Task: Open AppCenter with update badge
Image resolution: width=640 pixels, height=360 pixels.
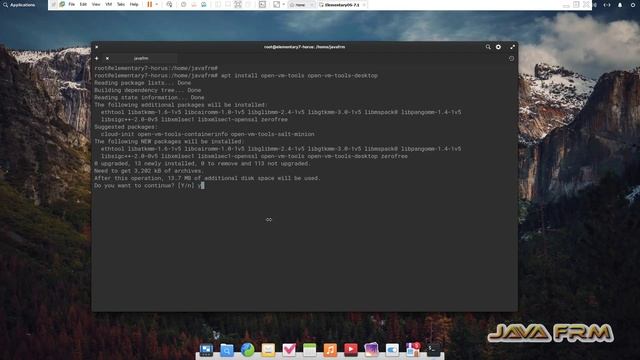Action: pyautogui.click(x=413, y=349)
